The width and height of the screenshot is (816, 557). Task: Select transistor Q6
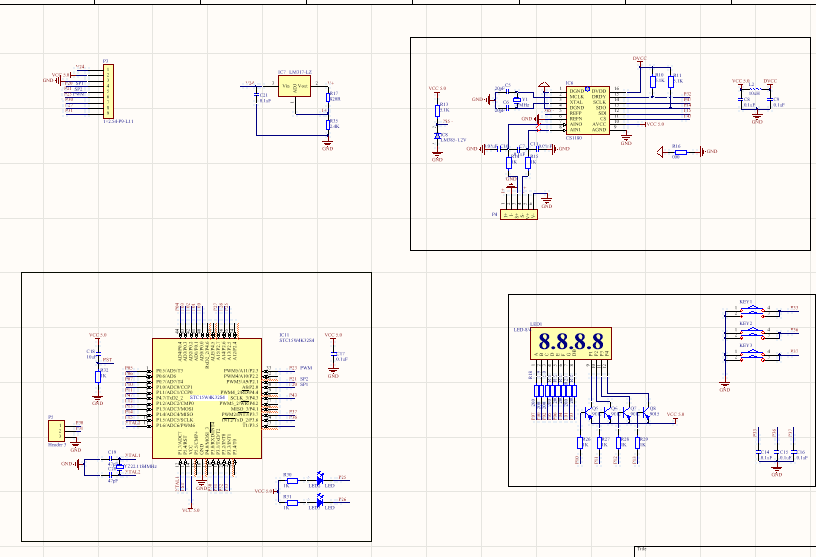click(x=608, y=414)
